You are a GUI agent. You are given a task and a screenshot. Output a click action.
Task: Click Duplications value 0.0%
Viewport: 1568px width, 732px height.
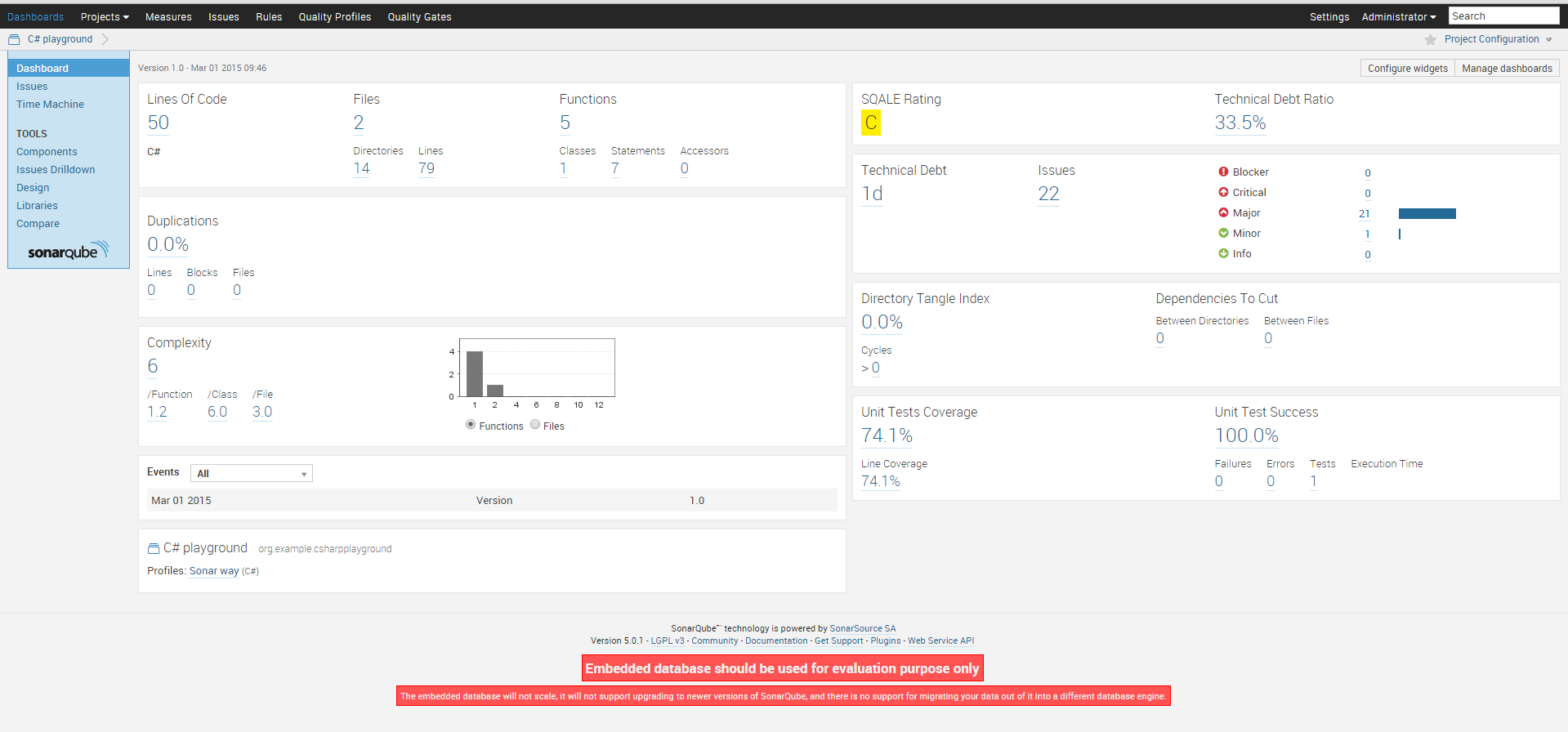tap(168, 244)
